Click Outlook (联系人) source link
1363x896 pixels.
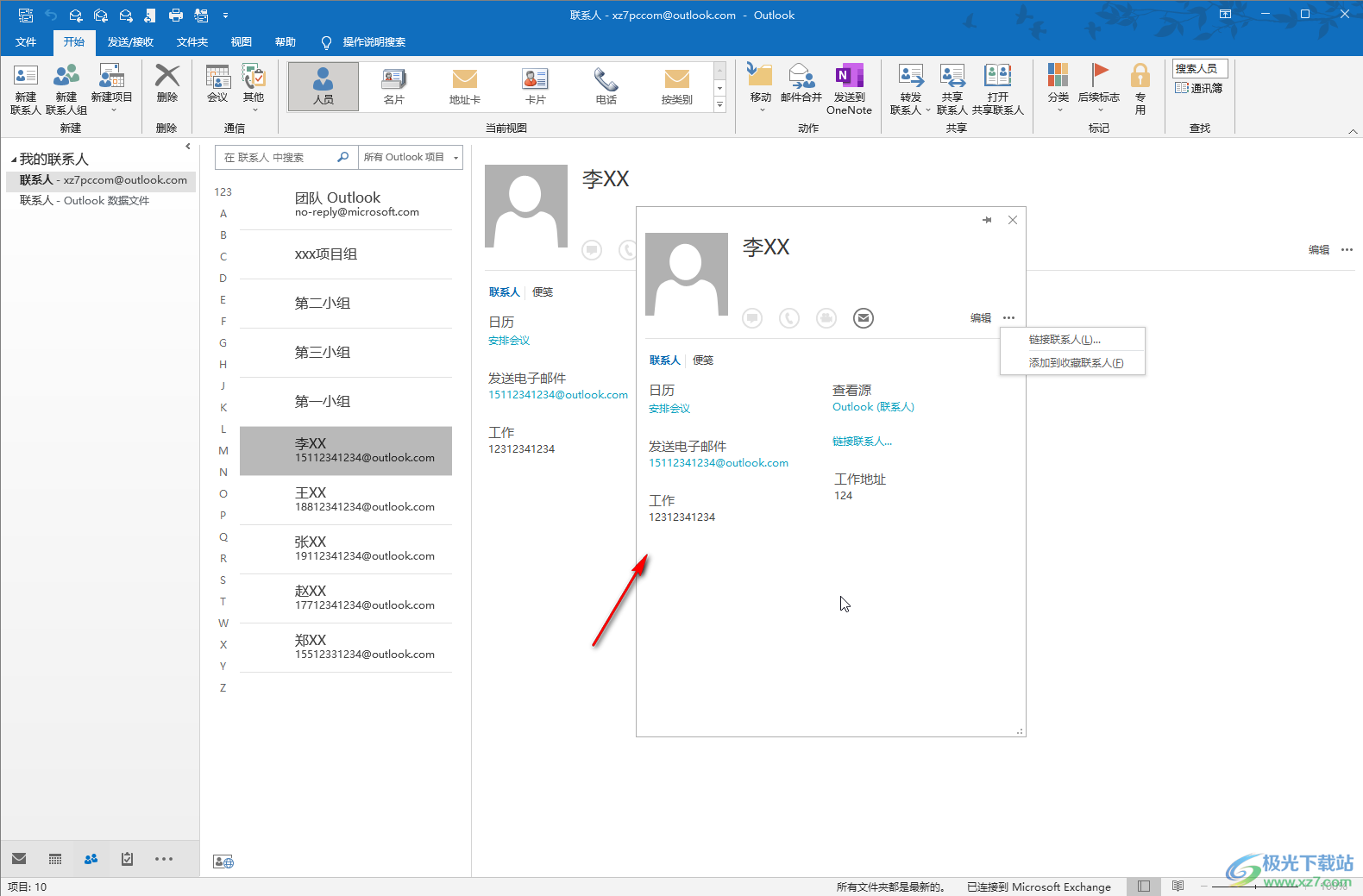click(x=873, y=407)
